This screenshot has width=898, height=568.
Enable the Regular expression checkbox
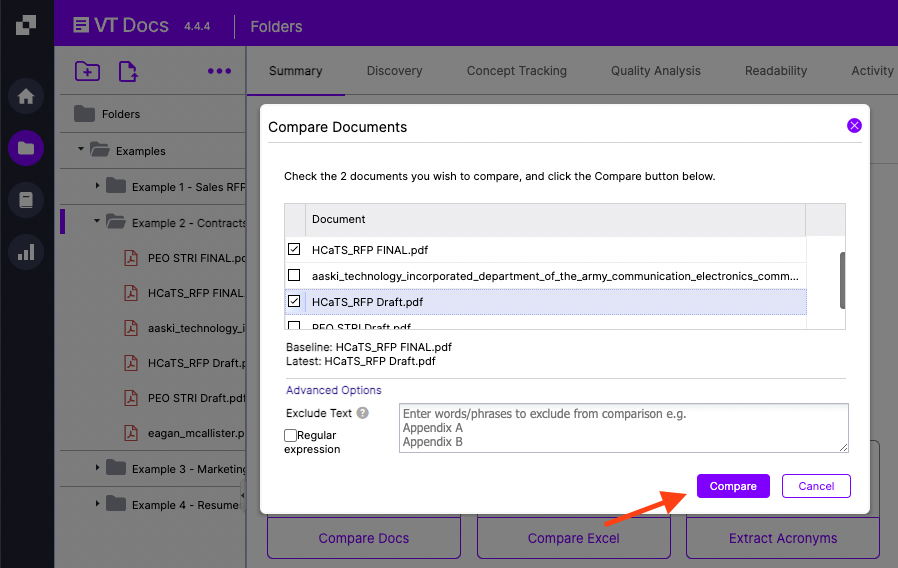click(x=290, y=436)
